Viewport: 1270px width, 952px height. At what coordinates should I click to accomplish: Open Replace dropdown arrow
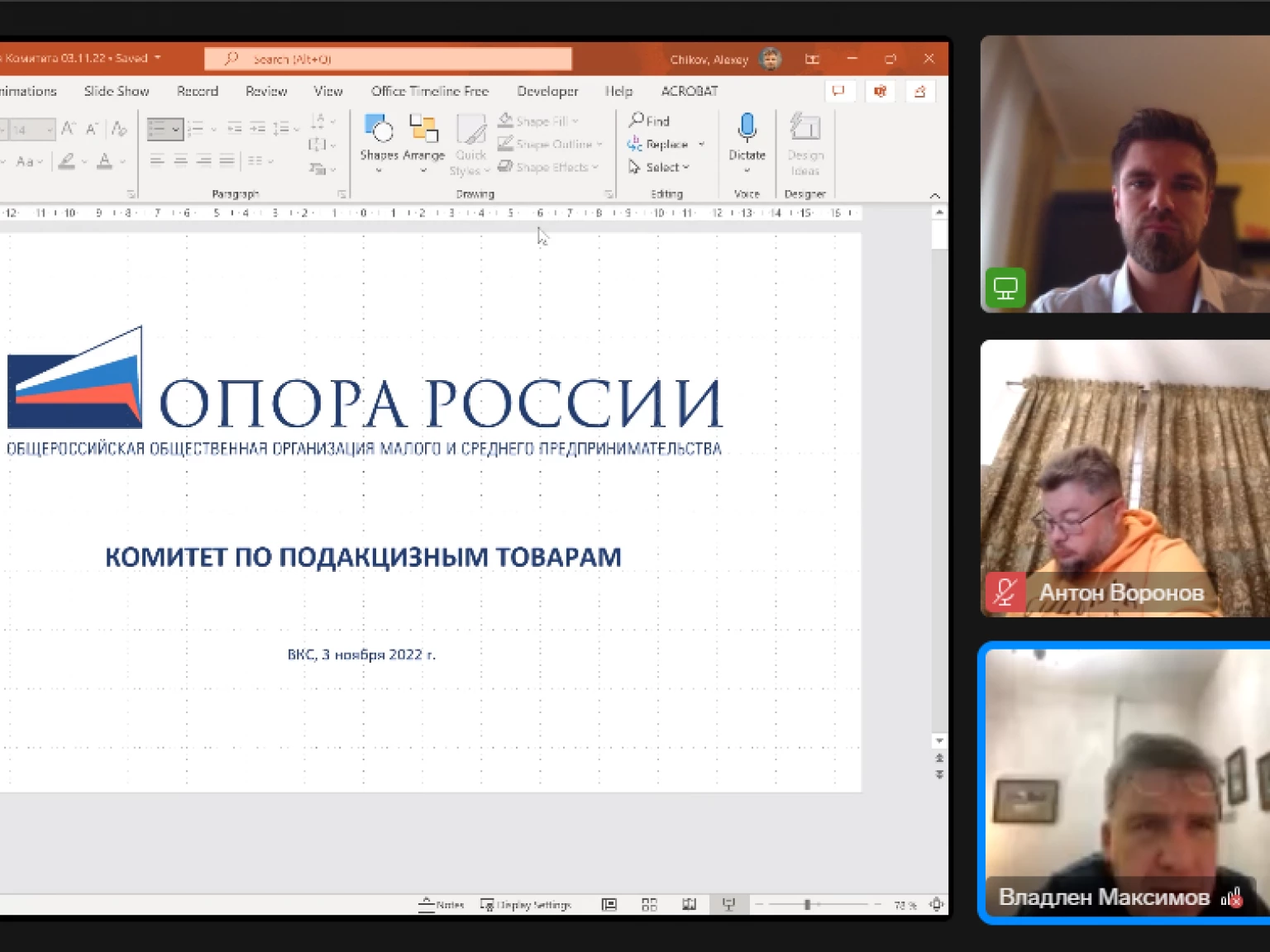coord(702,144)
